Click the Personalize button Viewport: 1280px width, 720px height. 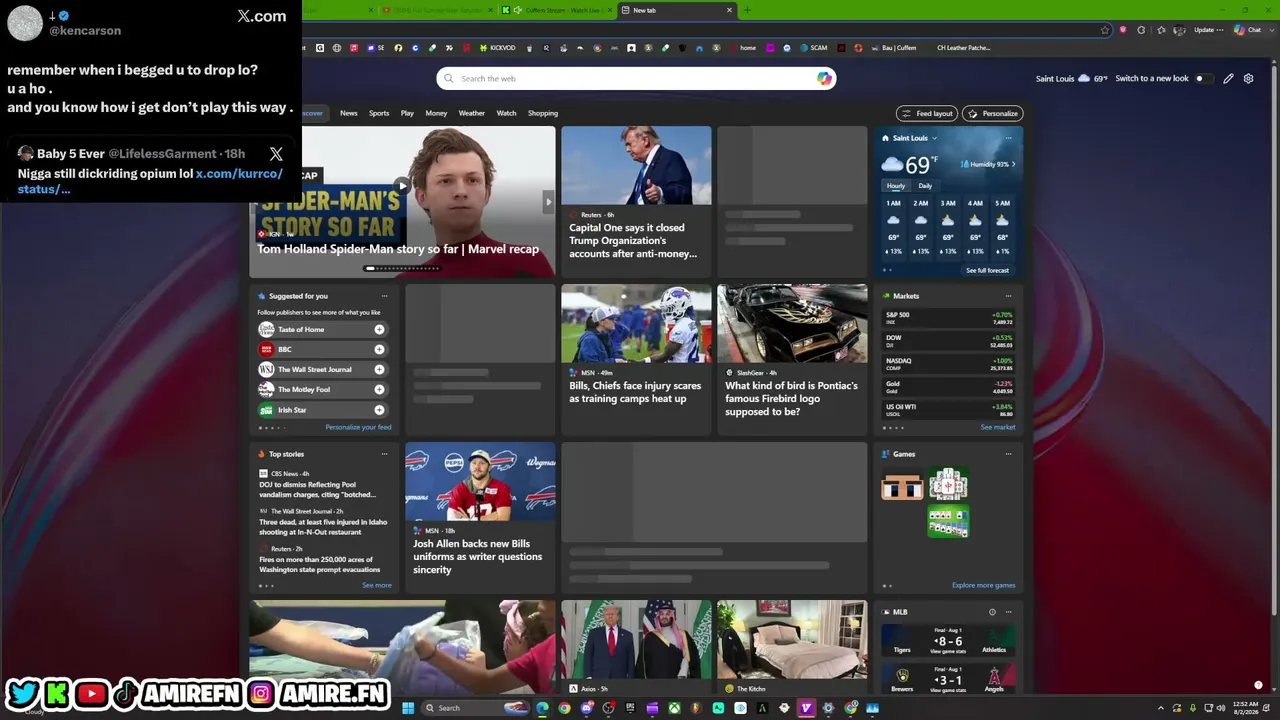pyautogui.click(x=992, y=113)
